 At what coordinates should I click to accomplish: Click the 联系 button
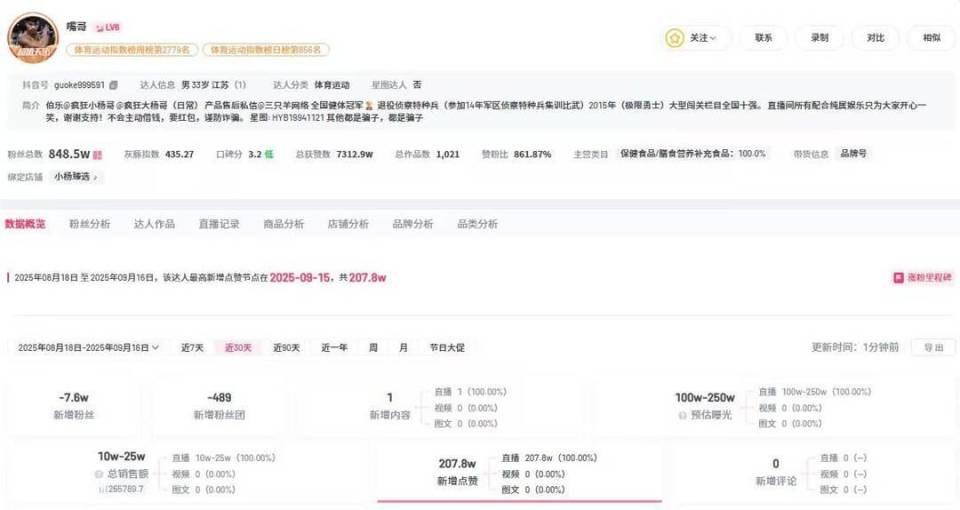click(x=763, y=38)
